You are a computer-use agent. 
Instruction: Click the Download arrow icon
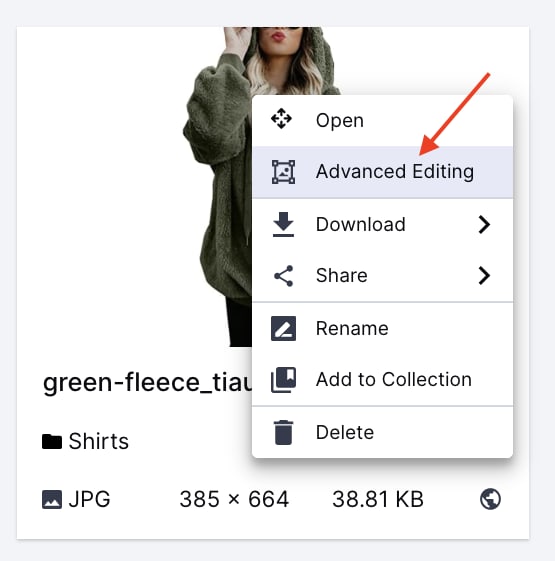(283, 224)
